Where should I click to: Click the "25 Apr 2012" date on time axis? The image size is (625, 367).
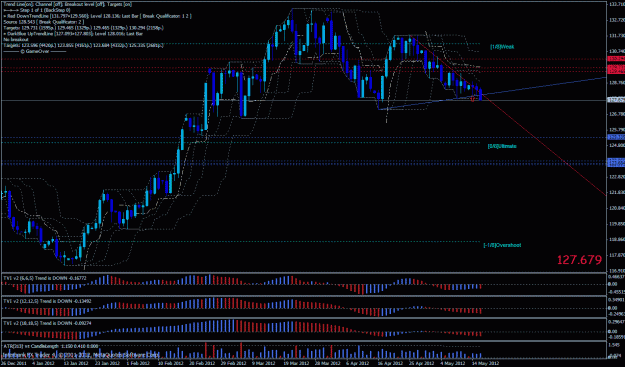[x=422, y=363]
